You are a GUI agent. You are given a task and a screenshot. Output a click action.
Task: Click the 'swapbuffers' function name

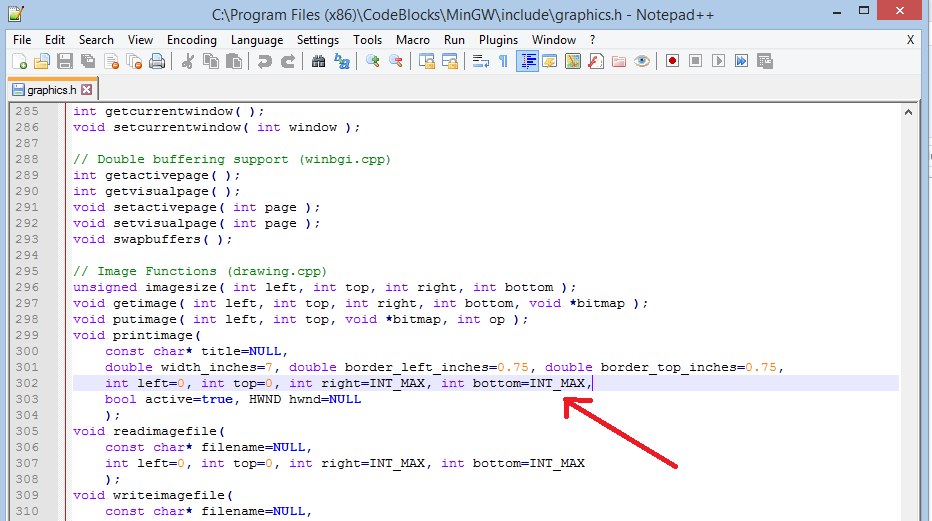click(157, 239)
